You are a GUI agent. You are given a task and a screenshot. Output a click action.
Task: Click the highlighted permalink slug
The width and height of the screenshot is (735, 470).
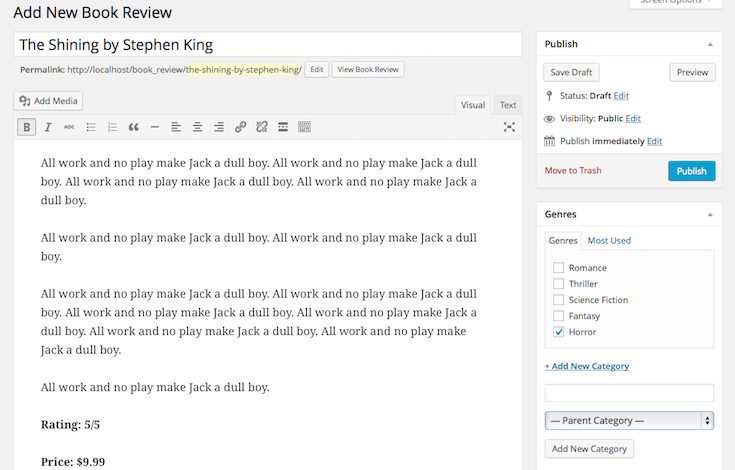coord(243,70)
